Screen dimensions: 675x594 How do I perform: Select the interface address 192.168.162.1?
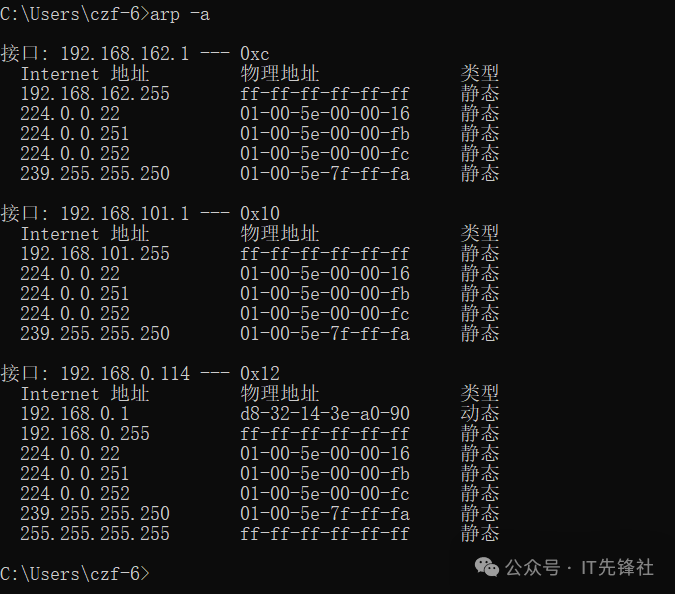(x=125, y=53)
